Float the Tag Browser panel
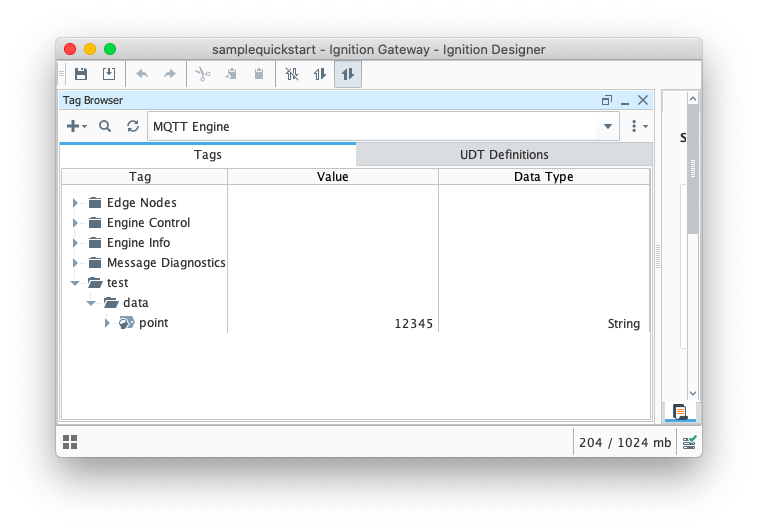Viewport: 758px width, 531px height. 607,100
